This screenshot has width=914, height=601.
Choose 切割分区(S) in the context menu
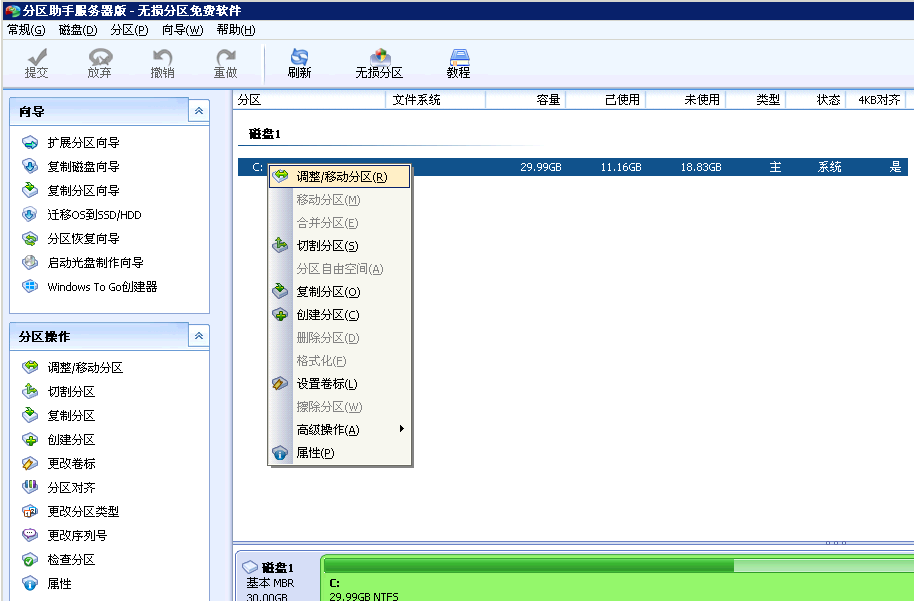(340, 245)
